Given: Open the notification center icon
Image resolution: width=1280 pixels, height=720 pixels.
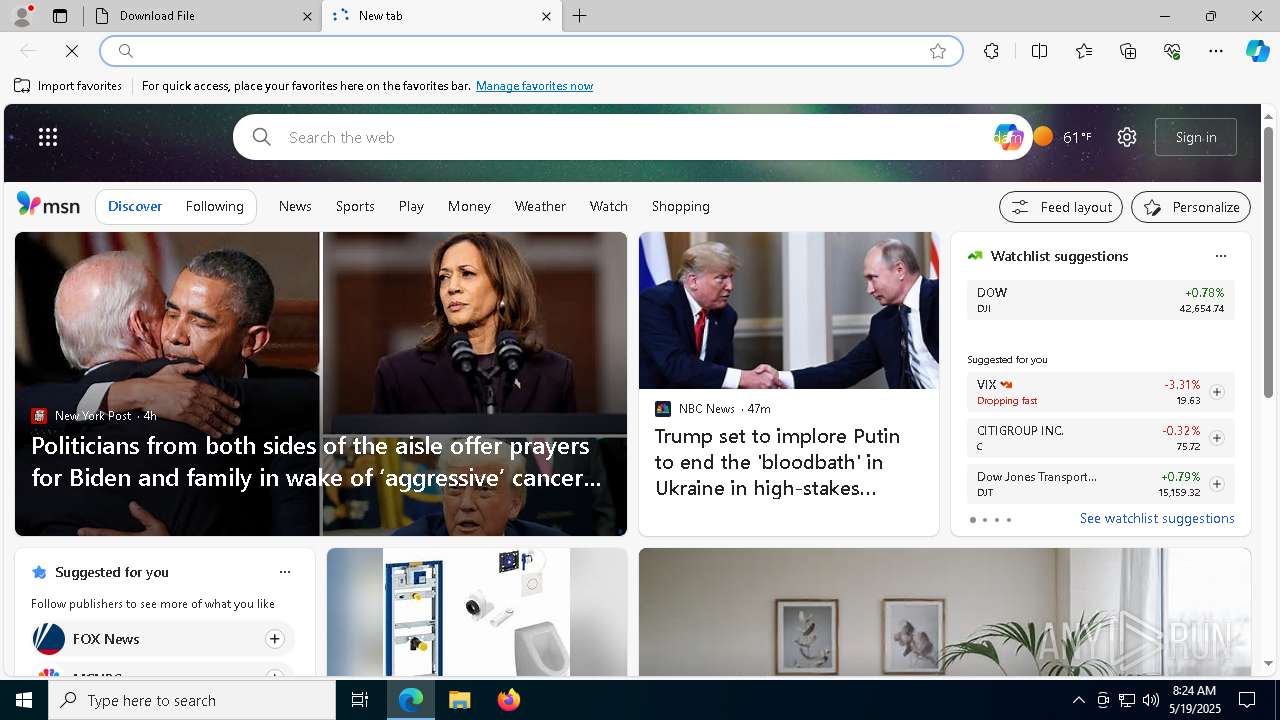Looking at the screenshot, I should click(x=1247, y=700).
